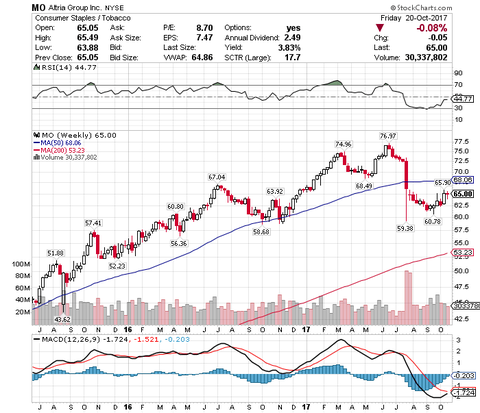The image size is (480, 413).
Task: Click the red MA(200) legend line swatch
Action: click(x=36, y=150)
